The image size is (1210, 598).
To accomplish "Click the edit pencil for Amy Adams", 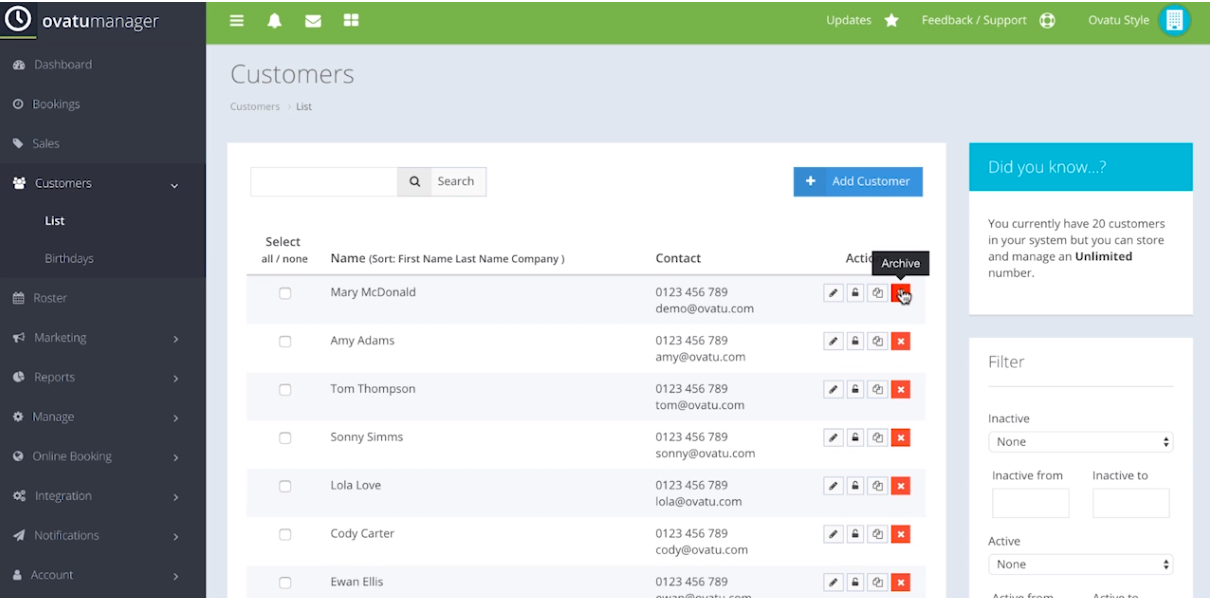I will [833, 341].
